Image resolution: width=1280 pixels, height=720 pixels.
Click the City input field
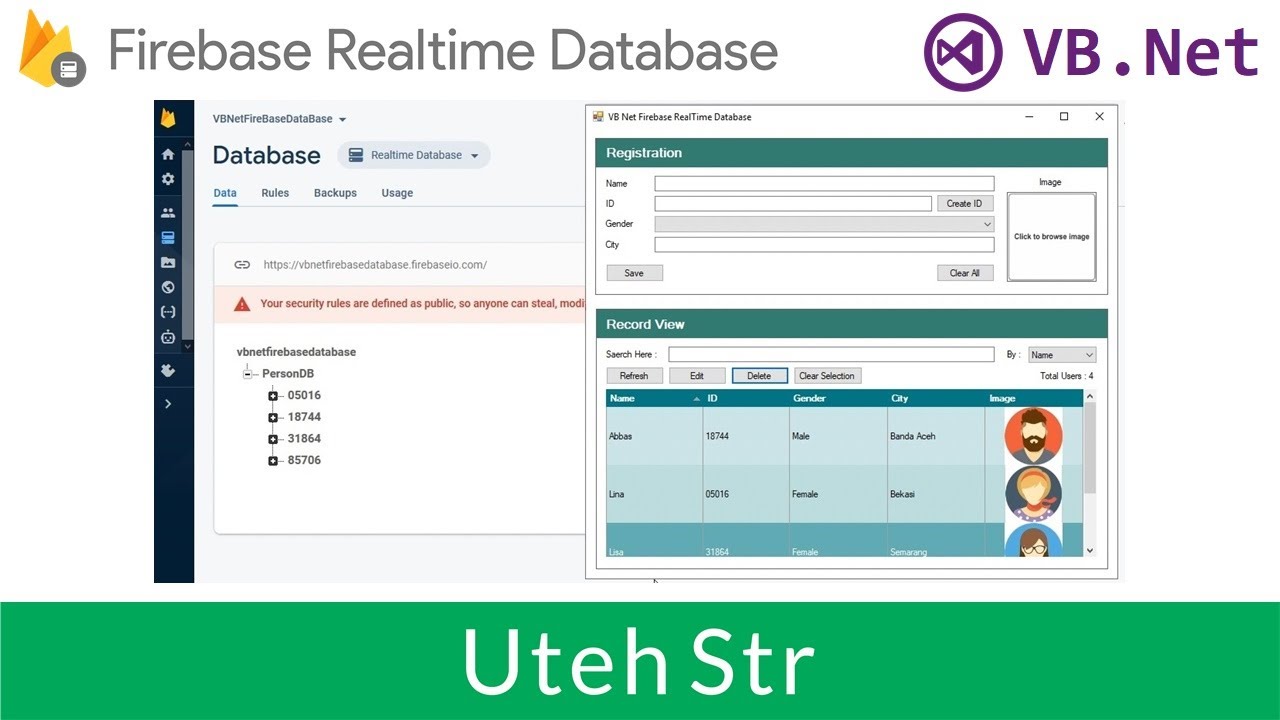coord(824,245)
